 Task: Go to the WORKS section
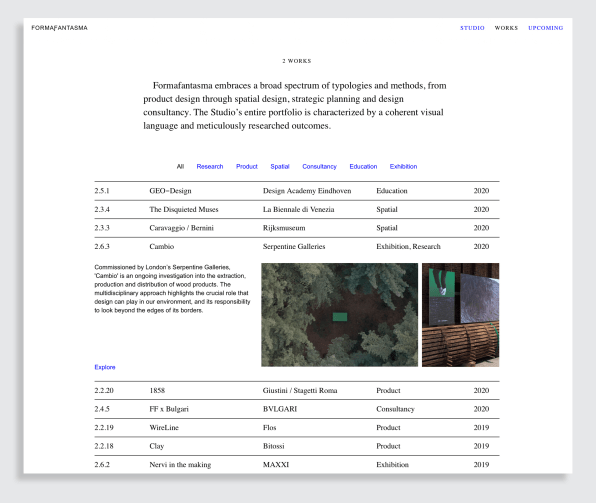[x=506, y=28]
